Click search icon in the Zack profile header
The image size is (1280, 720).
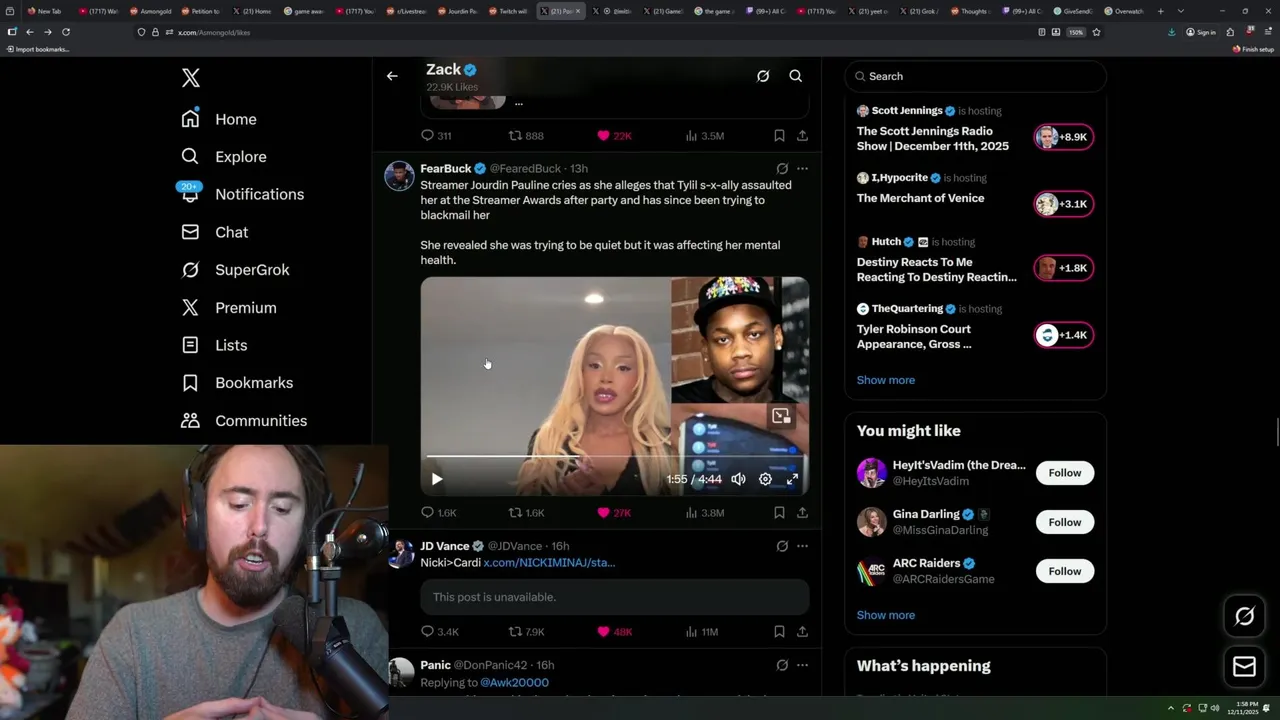click(796, 76)
